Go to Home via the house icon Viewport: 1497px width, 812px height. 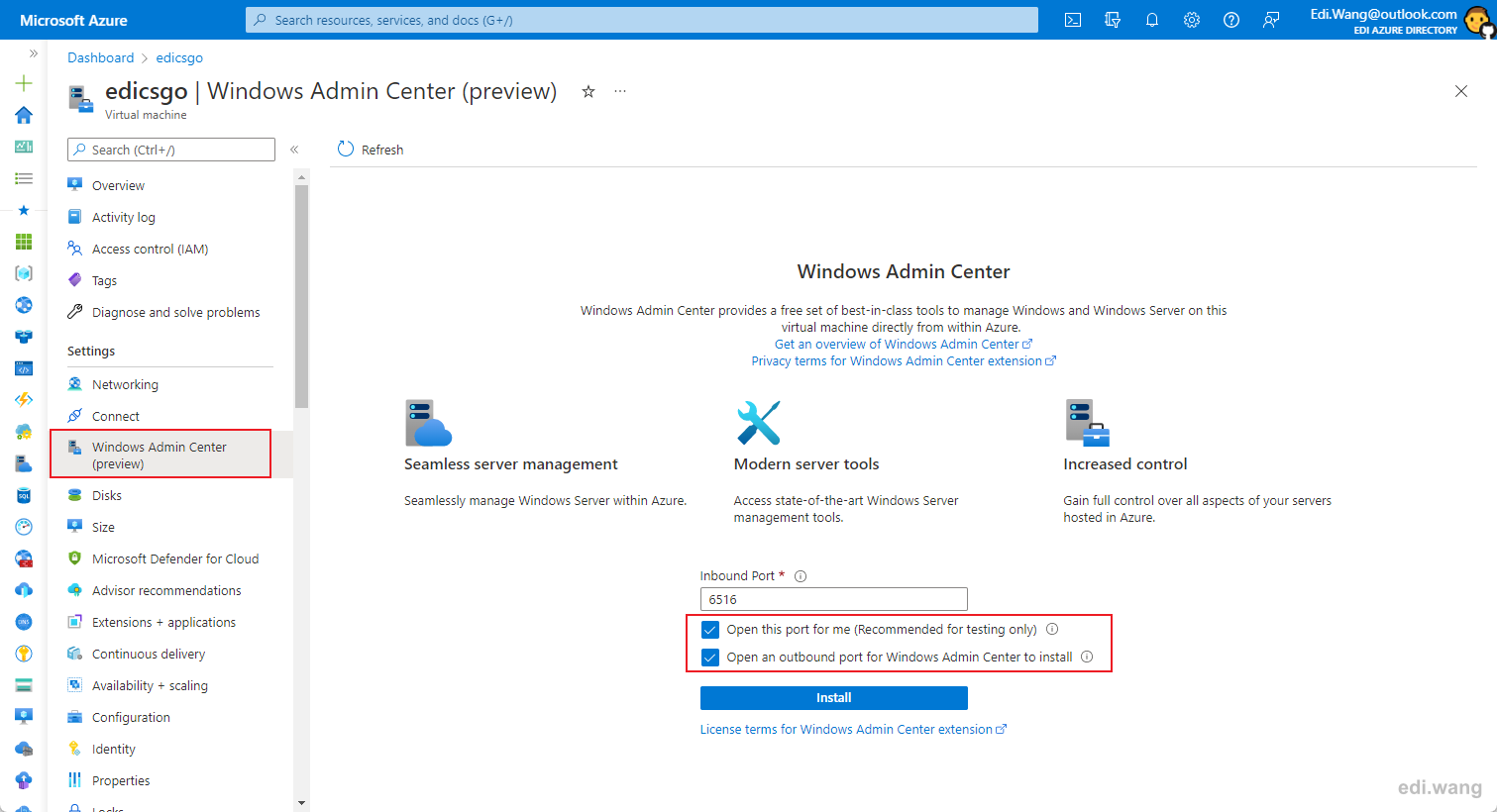(24, 115)
